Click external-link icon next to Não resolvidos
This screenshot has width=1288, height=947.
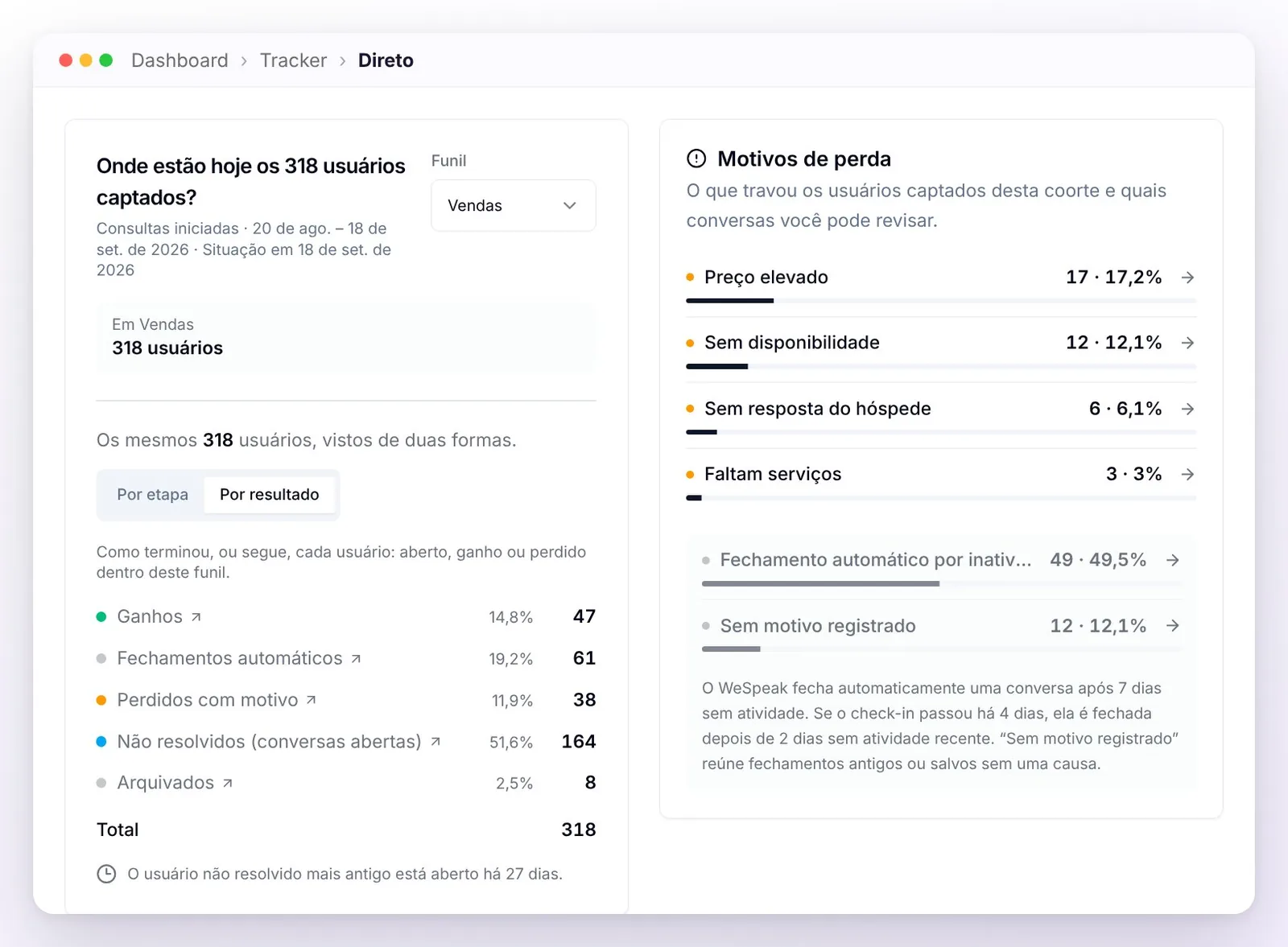tap(436, 742)
